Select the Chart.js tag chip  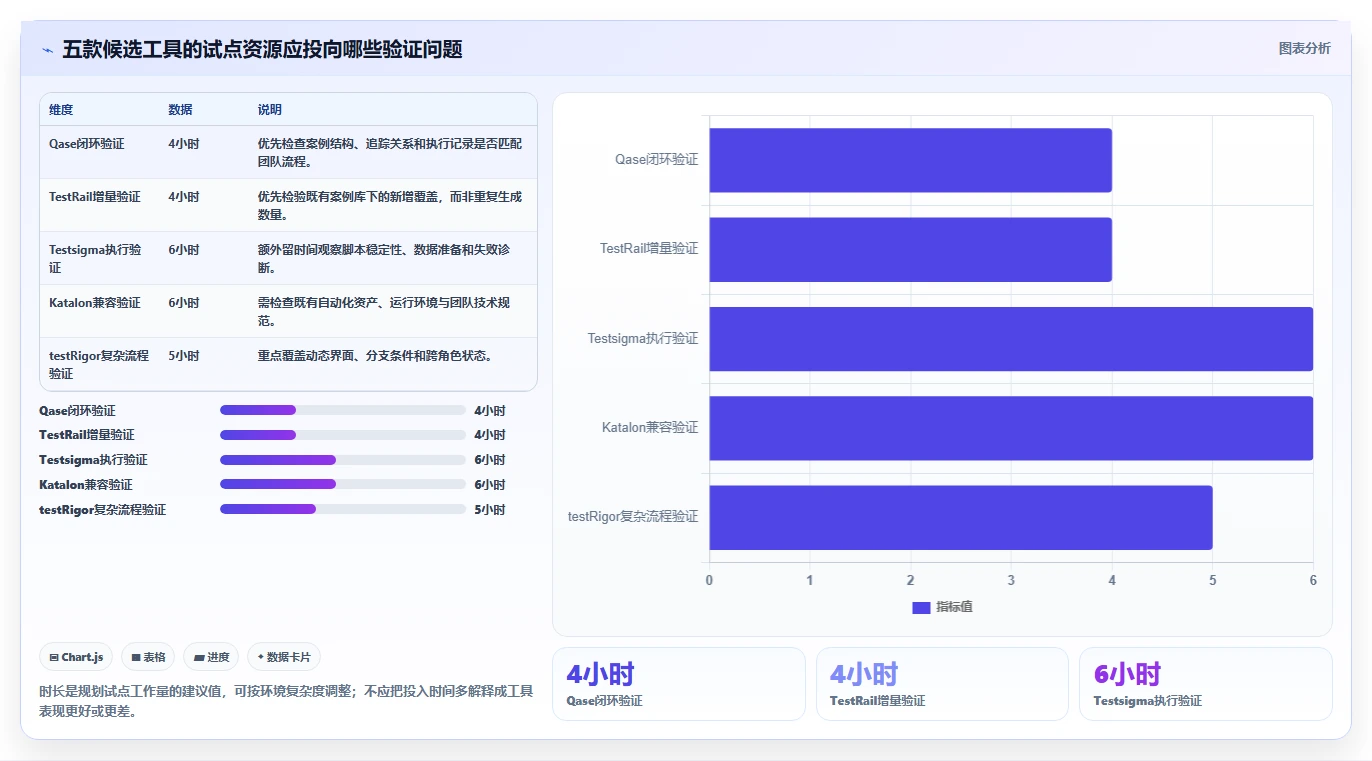pyautogui.click(x=77, y=657)
